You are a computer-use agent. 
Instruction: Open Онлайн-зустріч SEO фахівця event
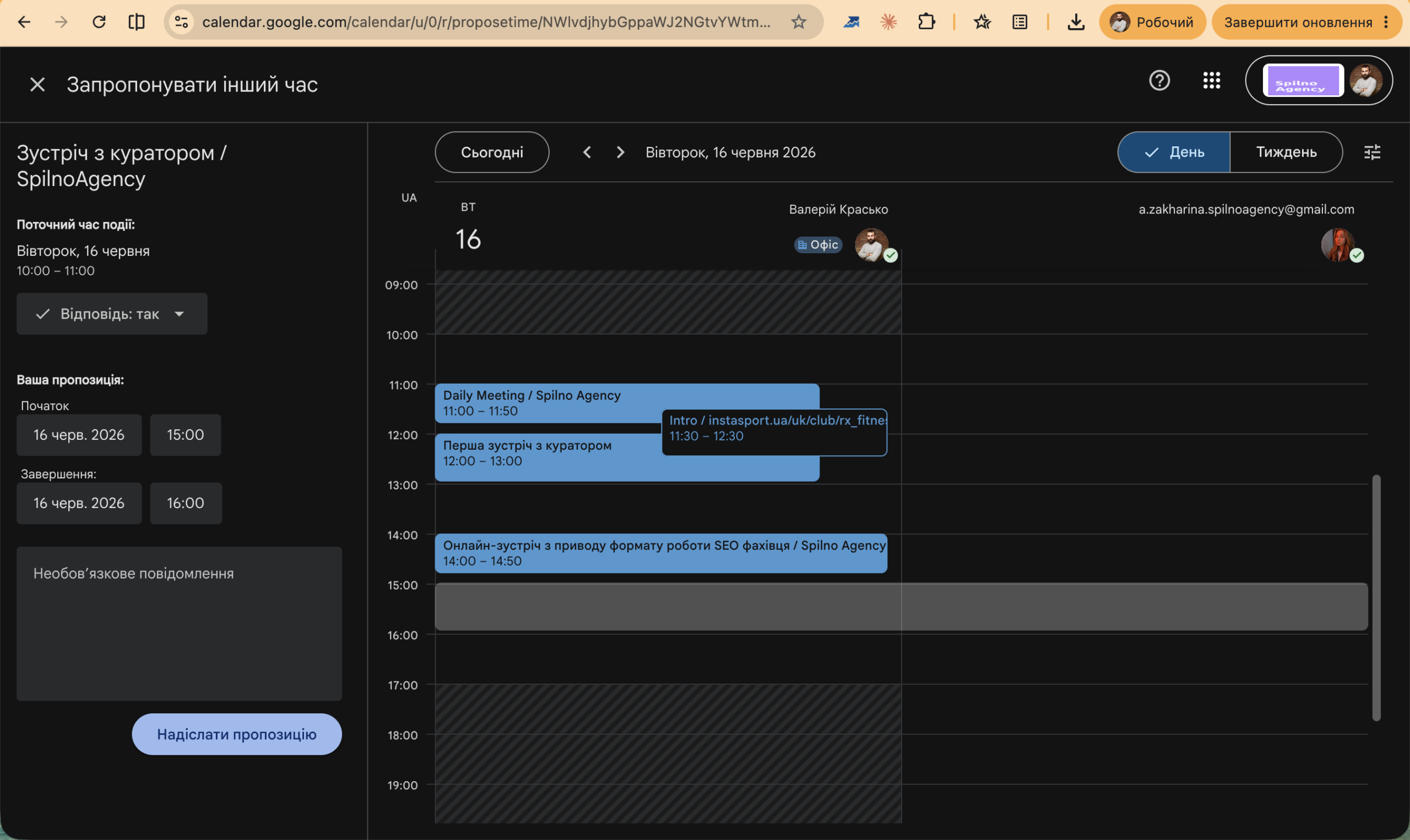pyautogui.click(x=661, y=553)
